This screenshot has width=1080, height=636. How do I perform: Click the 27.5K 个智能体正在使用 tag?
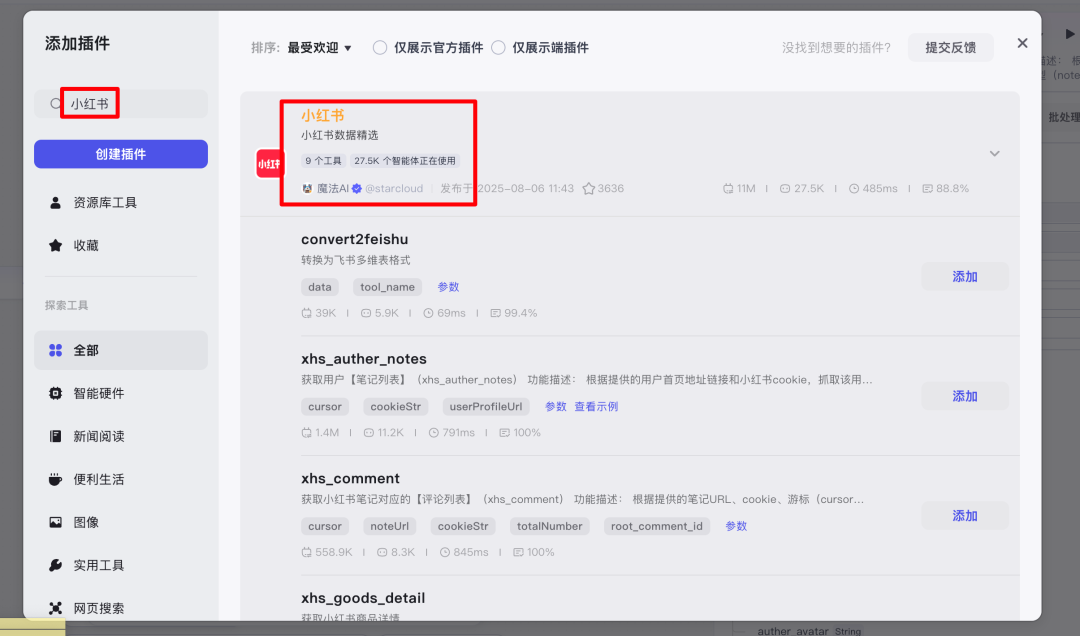pos(405,161)
